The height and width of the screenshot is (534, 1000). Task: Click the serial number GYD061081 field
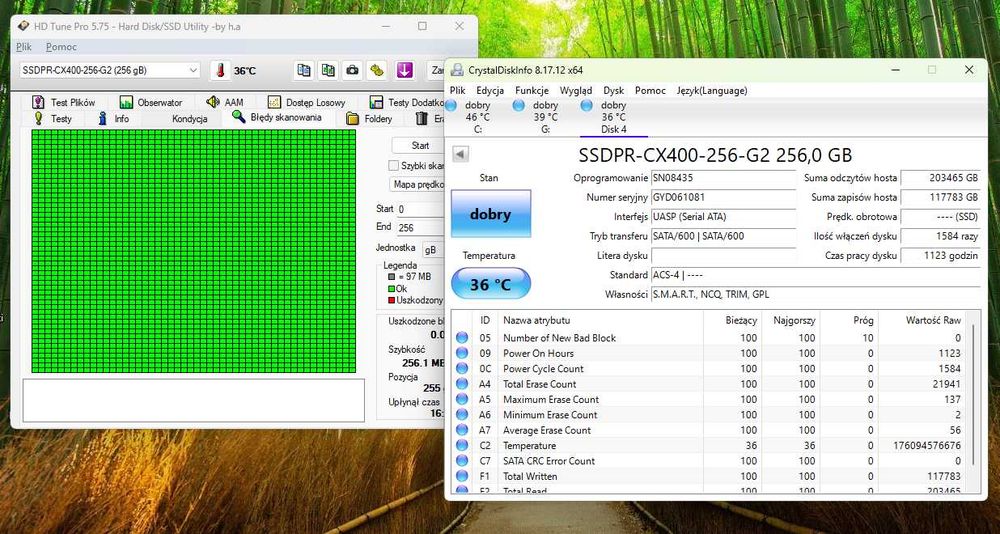point(723,198)
